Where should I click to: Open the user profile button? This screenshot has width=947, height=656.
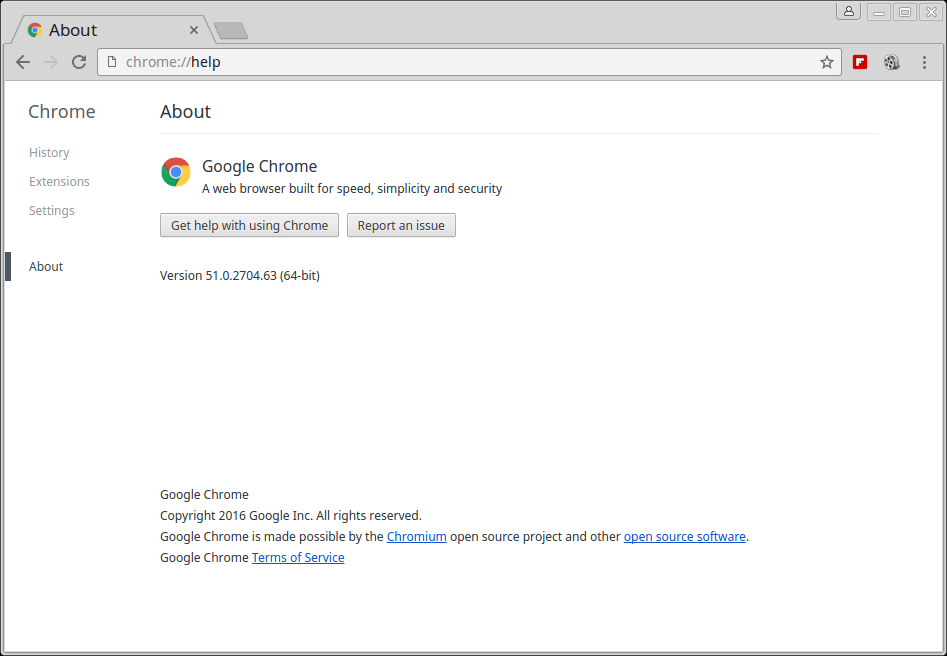tap(849, 11)
